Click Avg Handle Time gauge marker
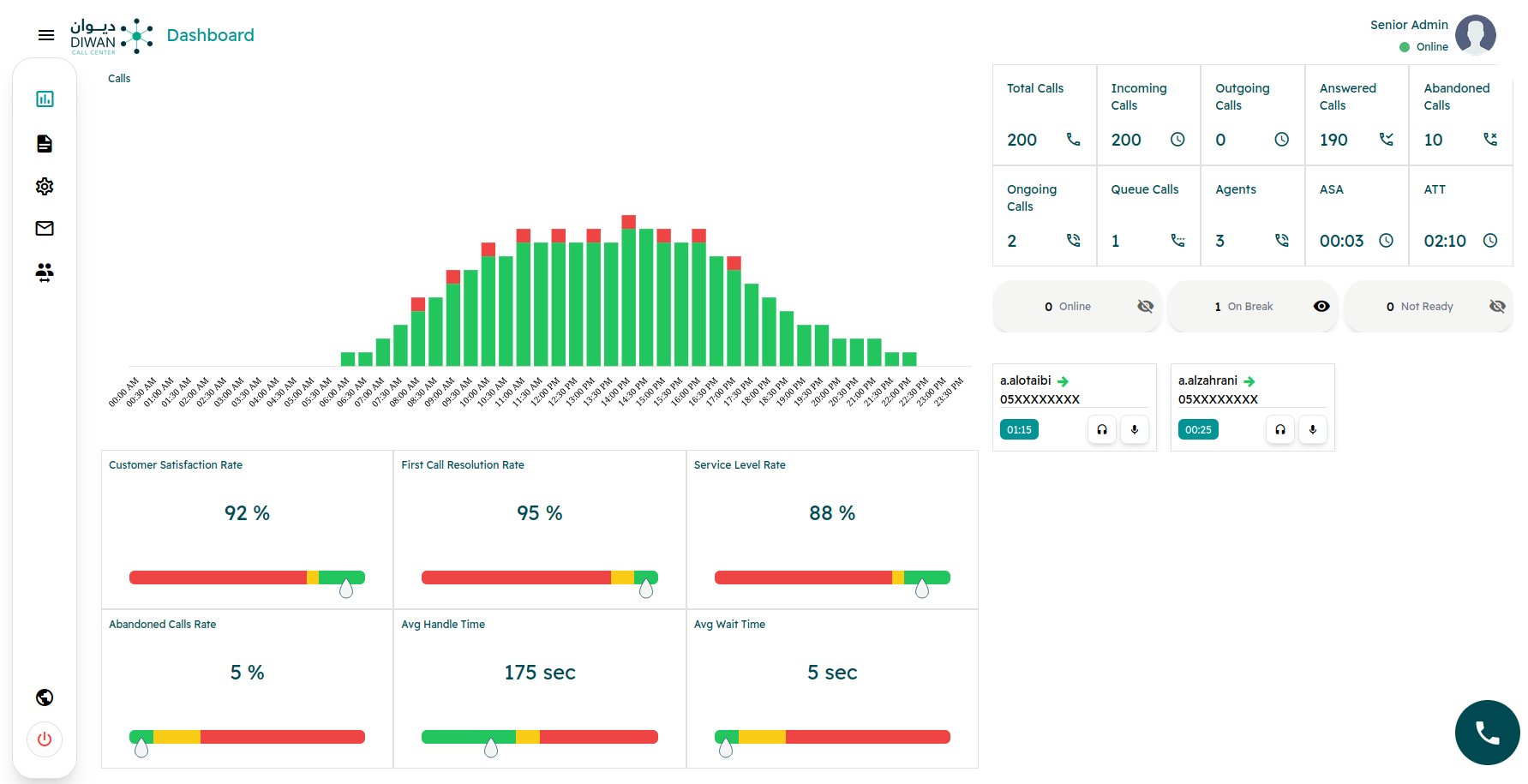 (491, 747)
